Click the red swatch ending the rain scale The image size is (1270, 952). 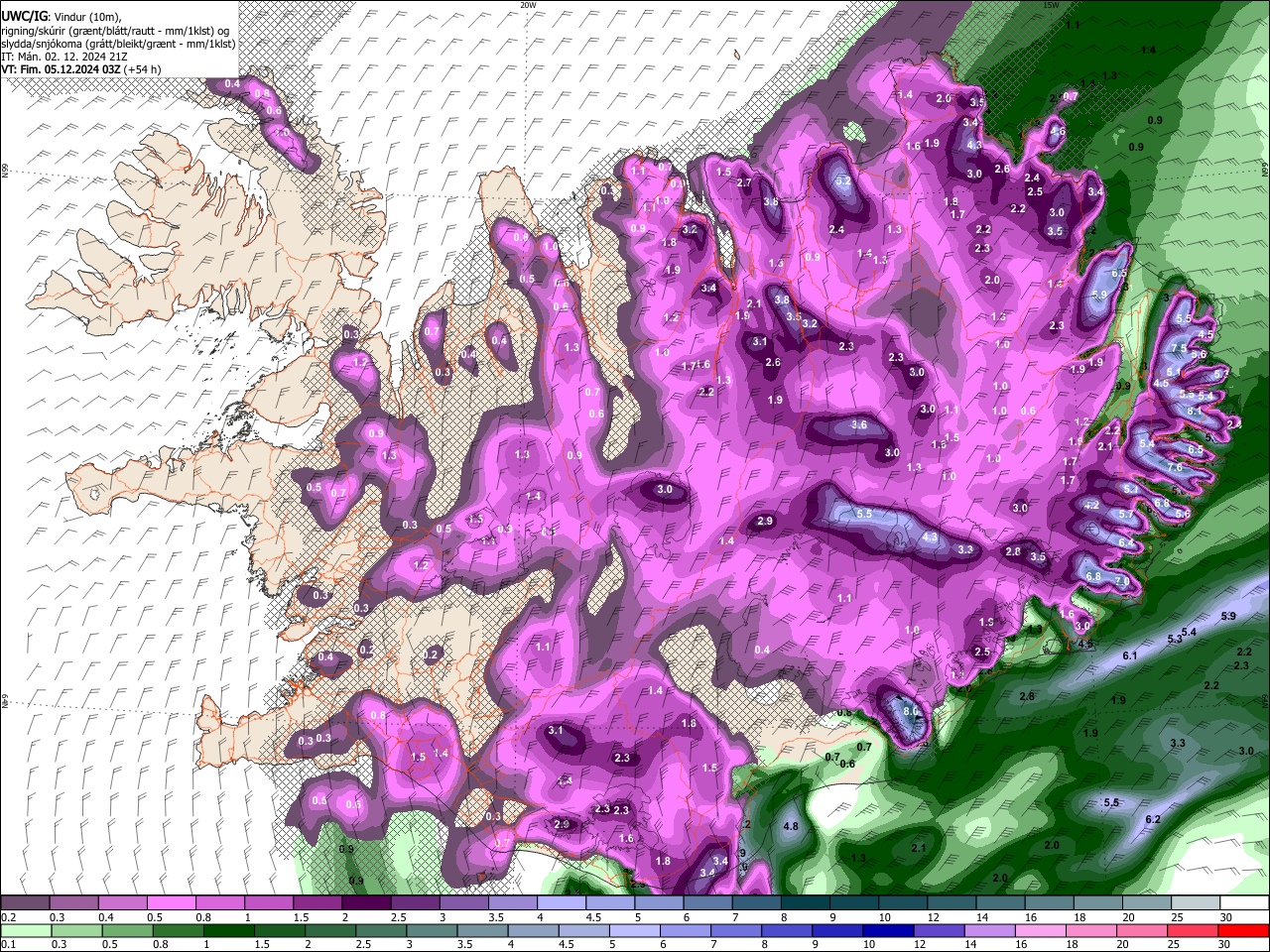[x=1244, y=930]
